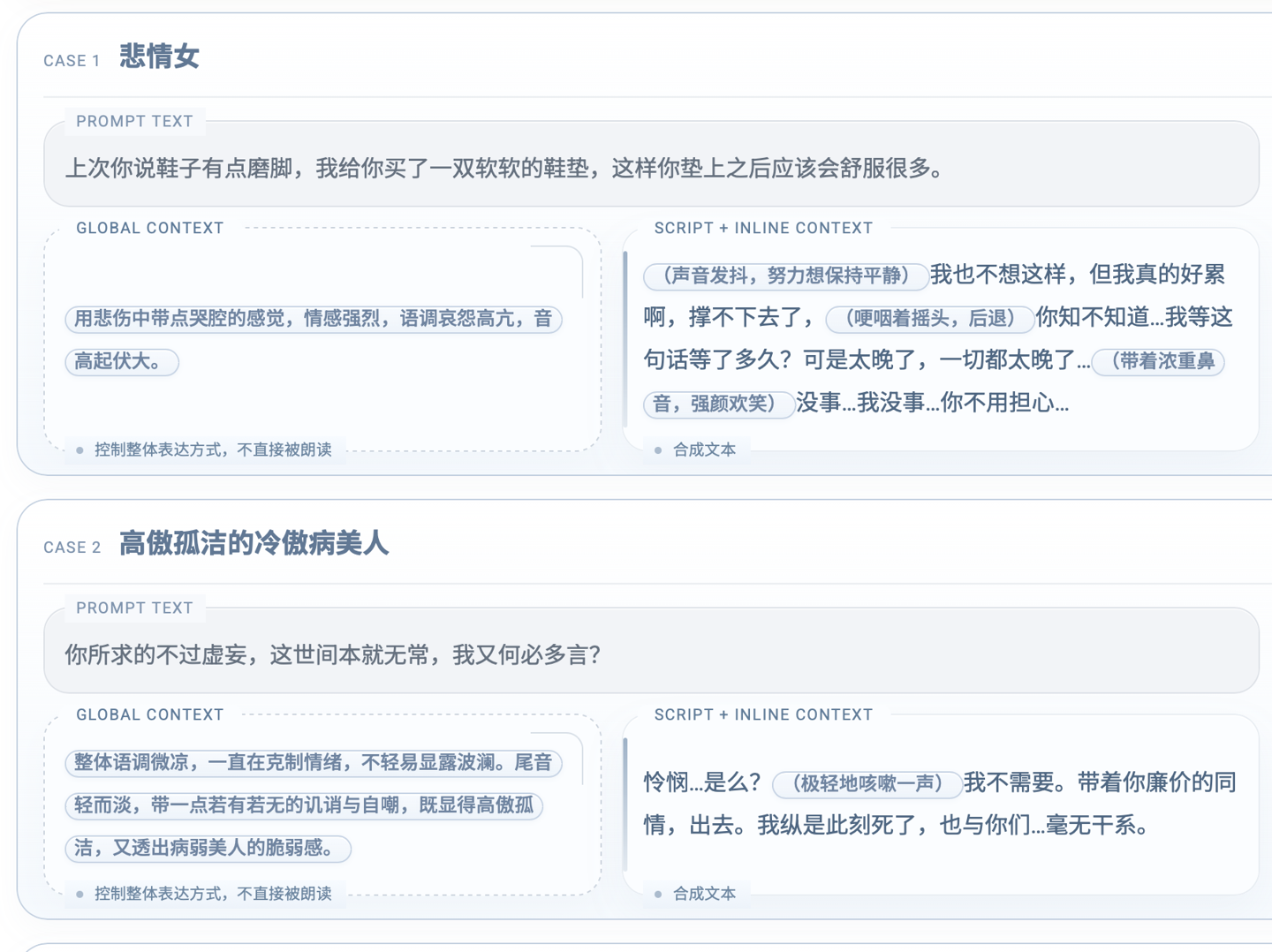Viewport: 1272px width, 952px height.
Task: Select the inline tag 声音发抖努力想保持平静
Action: point(785,276)
